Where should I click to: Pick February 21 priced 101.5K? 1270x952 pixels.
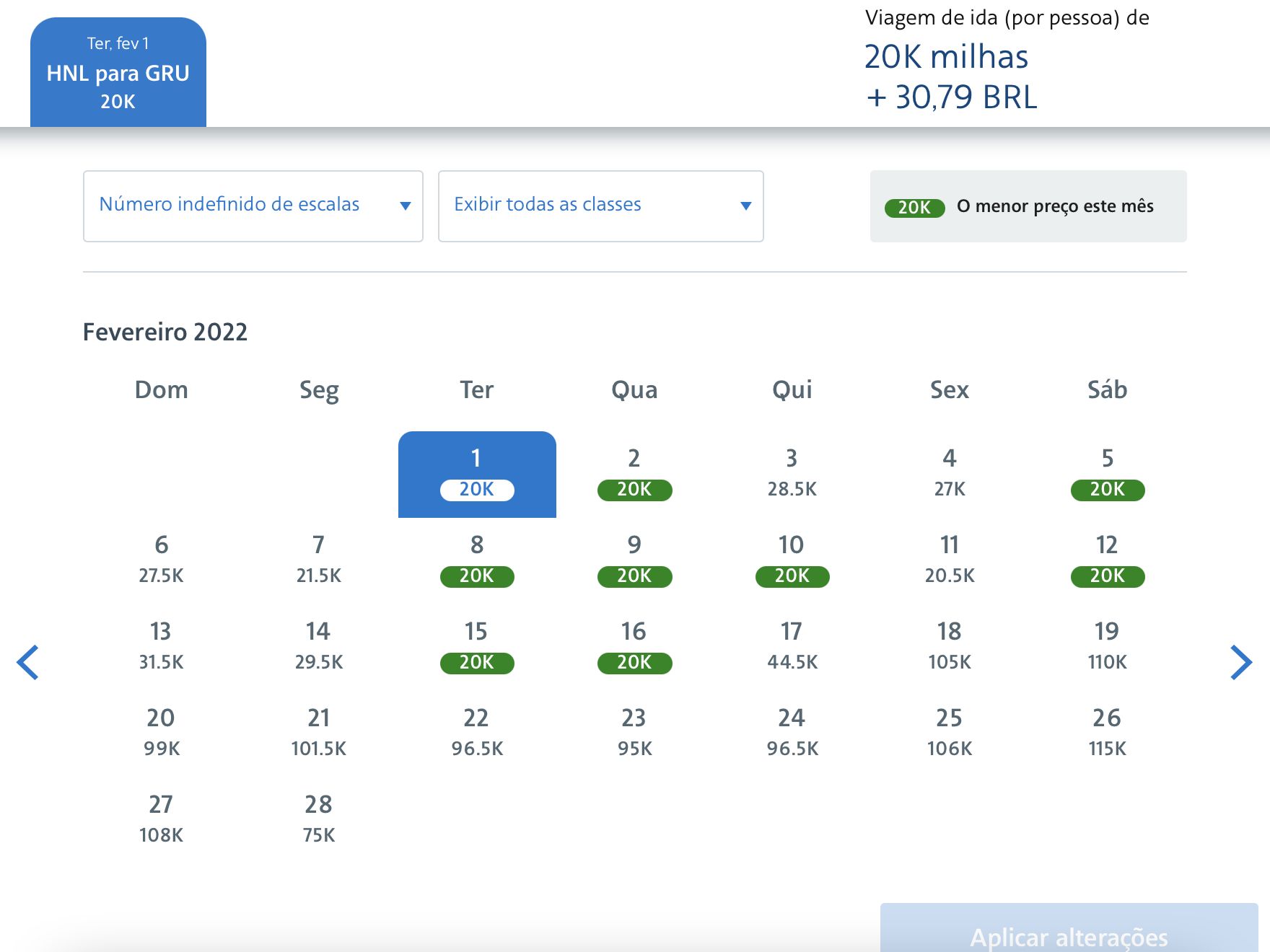(319, 734)
